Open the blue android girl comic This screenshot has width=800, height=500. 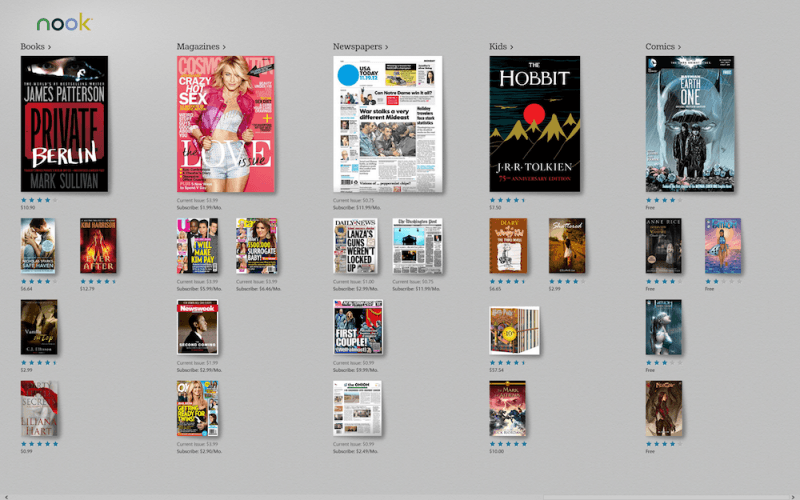(663, 327)
